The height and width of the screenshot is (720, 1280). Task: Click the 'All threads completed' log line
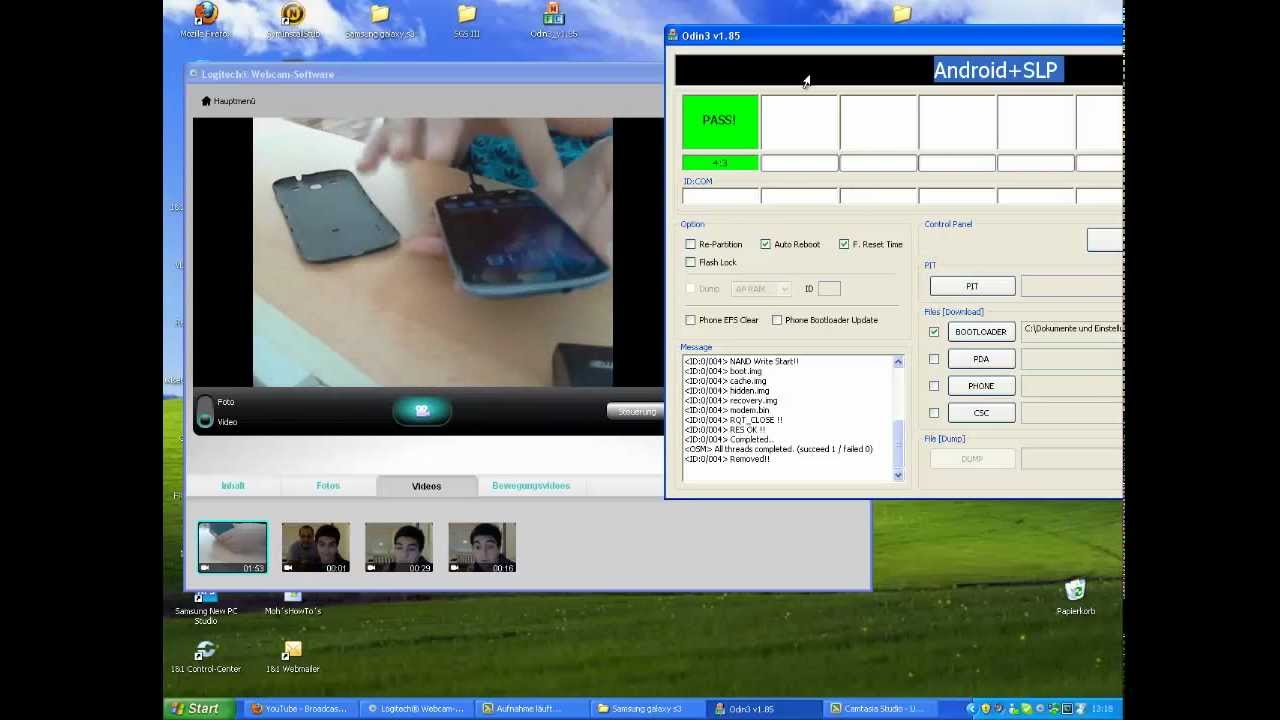pyautogui.click(x=778, y=449)
